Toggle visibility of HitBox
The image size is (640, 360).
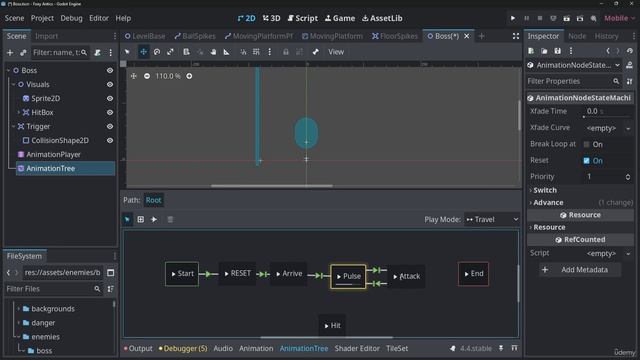point(110,112)
